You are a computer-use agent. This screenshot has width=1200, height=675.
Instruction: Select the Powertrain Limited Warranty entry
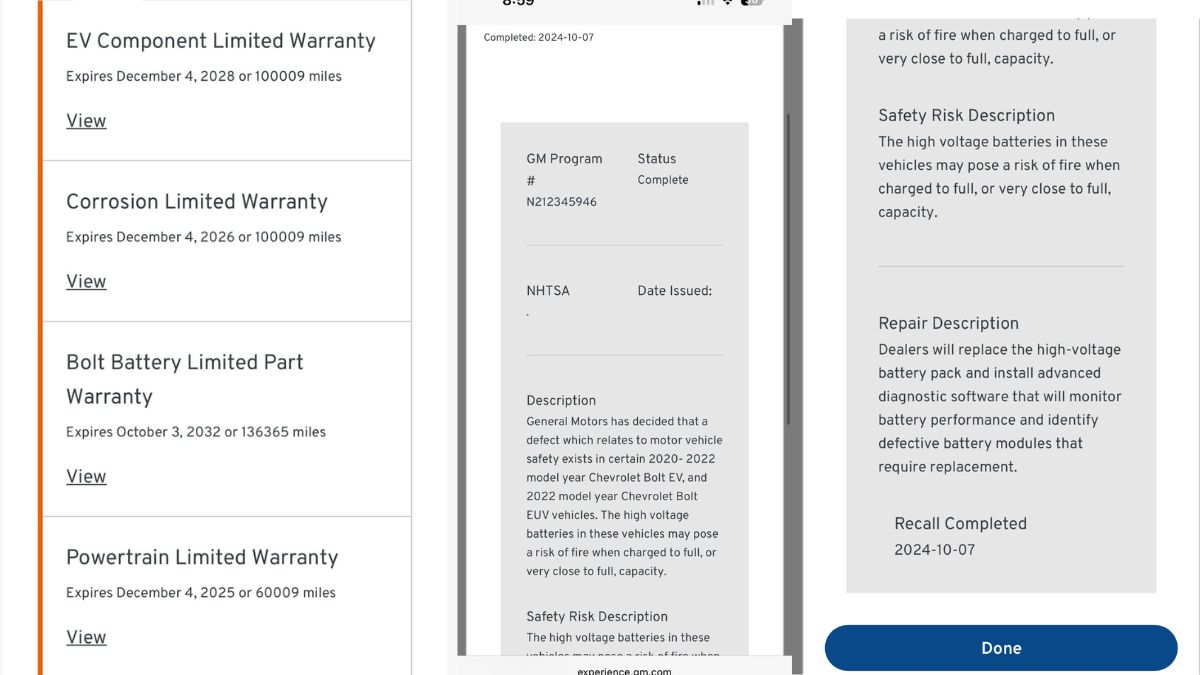pyautogui.click(x=202, y=558)
